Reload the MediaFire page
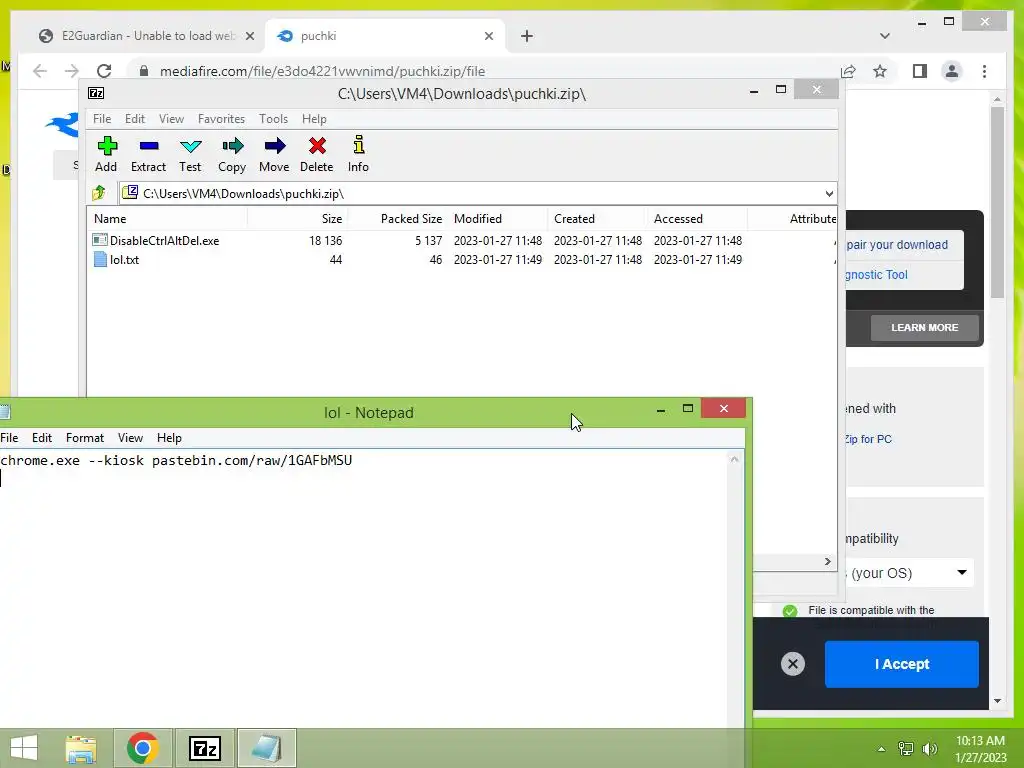This screenshot has height=768, width=1024. pyautogui.click(x=104, y=71)
